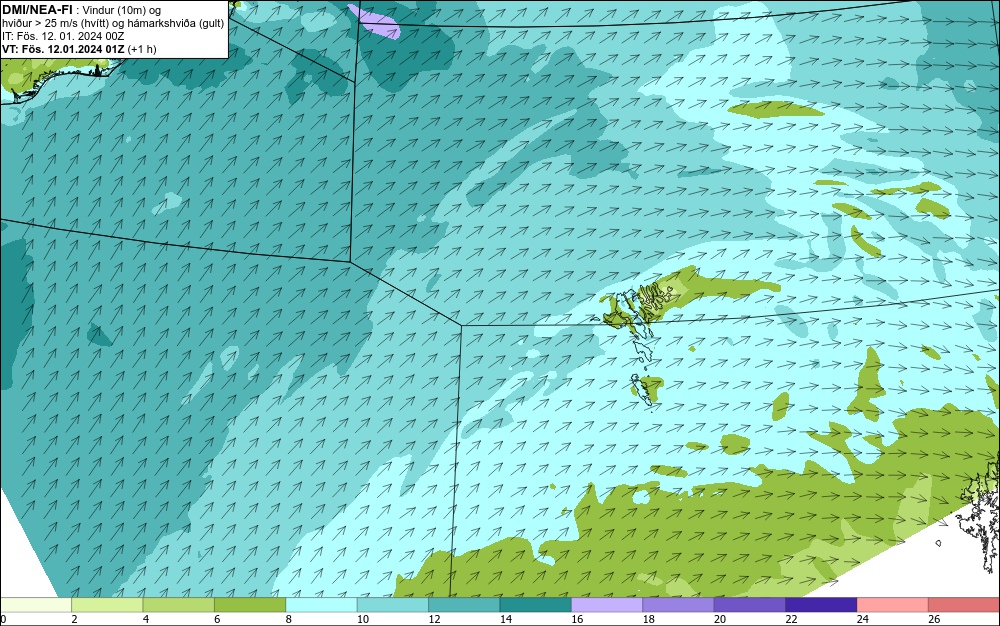1000x626 pixels.
Task: Click the 'VT: Fös. 12.01.2024 01Z' valid time
Action: (63, 49)
